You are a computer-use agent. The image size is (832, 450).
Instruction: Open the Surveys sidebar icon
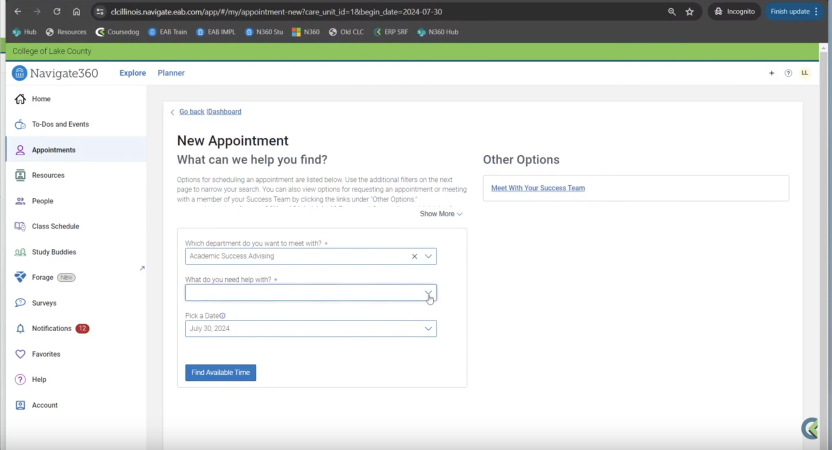click(20, 303)
